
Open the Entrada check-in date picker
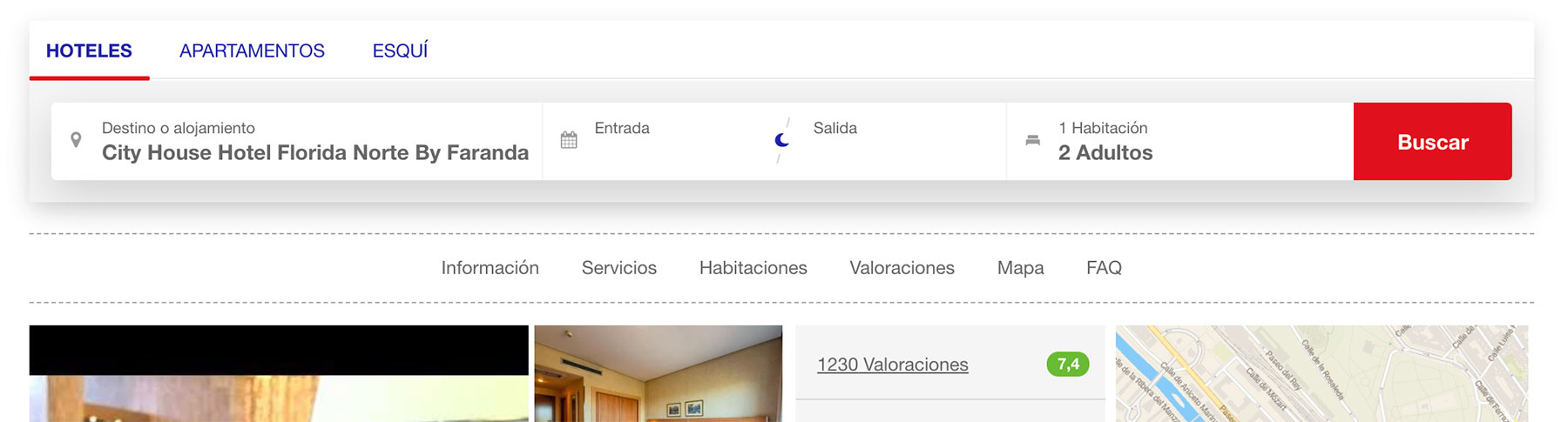tap(658, 141)
